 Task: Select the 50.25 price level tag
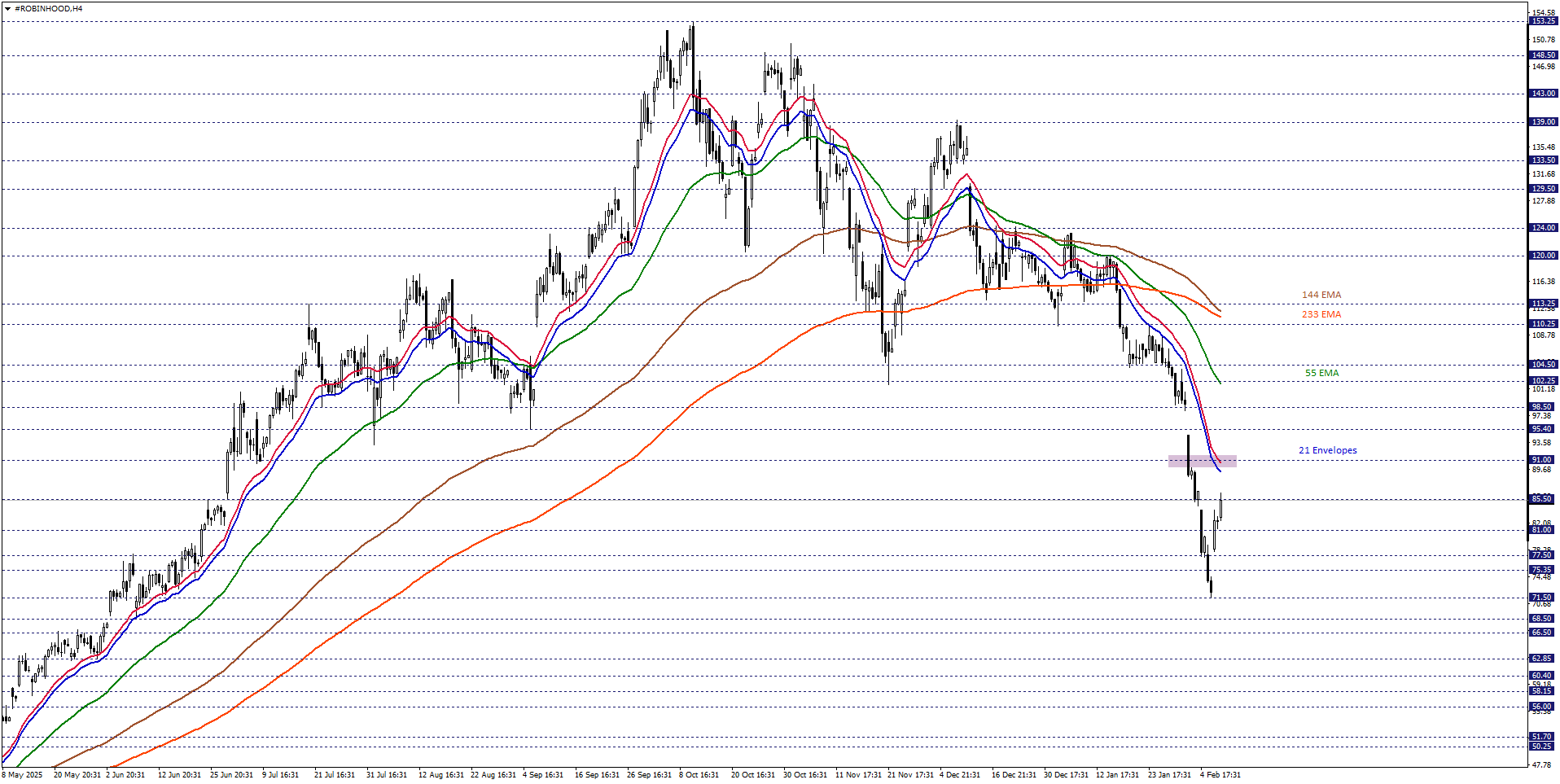pyautogui.click(x=1543, y=747)
